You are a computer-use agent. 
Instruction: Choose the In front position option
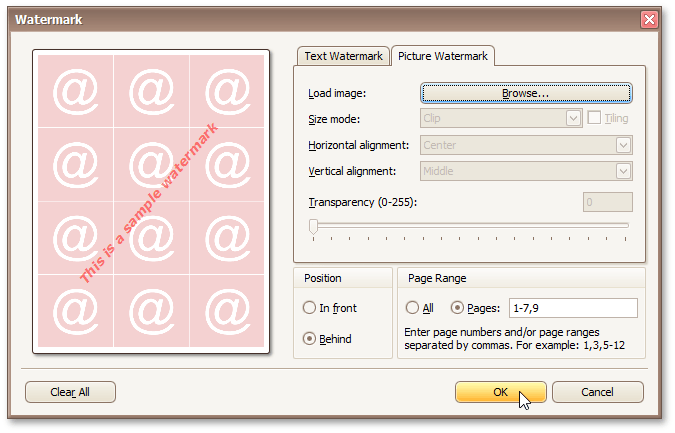pyautogui.click(x=310, y=308)
